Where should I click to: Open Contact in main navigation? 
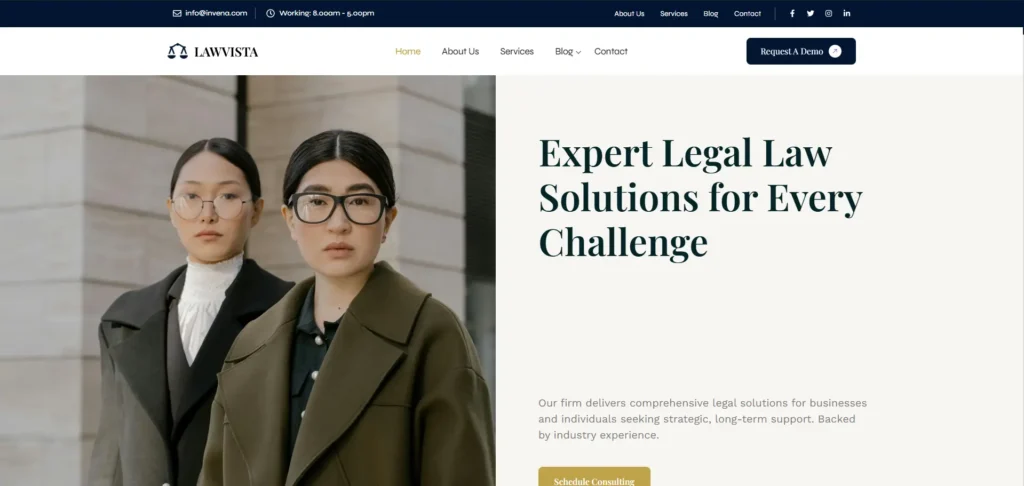[611, 51]
